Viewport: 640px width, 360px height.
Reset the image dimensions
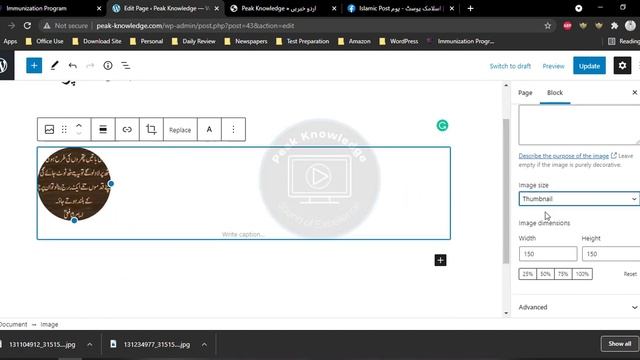click(x=630, y=274)
